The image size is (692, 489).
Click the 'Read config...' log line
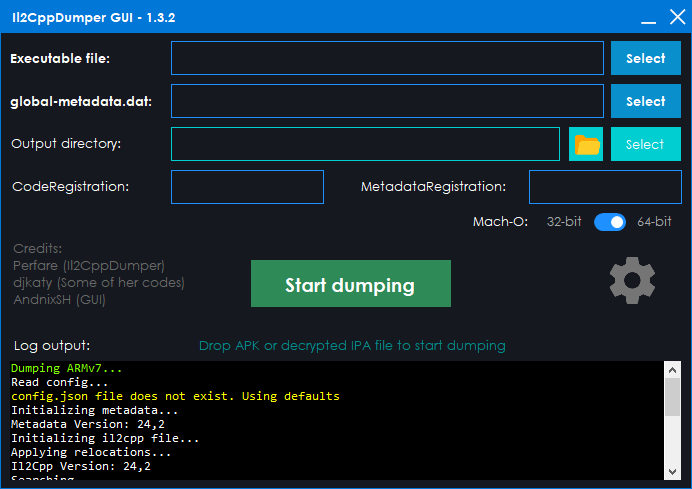(x=60, y=382)
